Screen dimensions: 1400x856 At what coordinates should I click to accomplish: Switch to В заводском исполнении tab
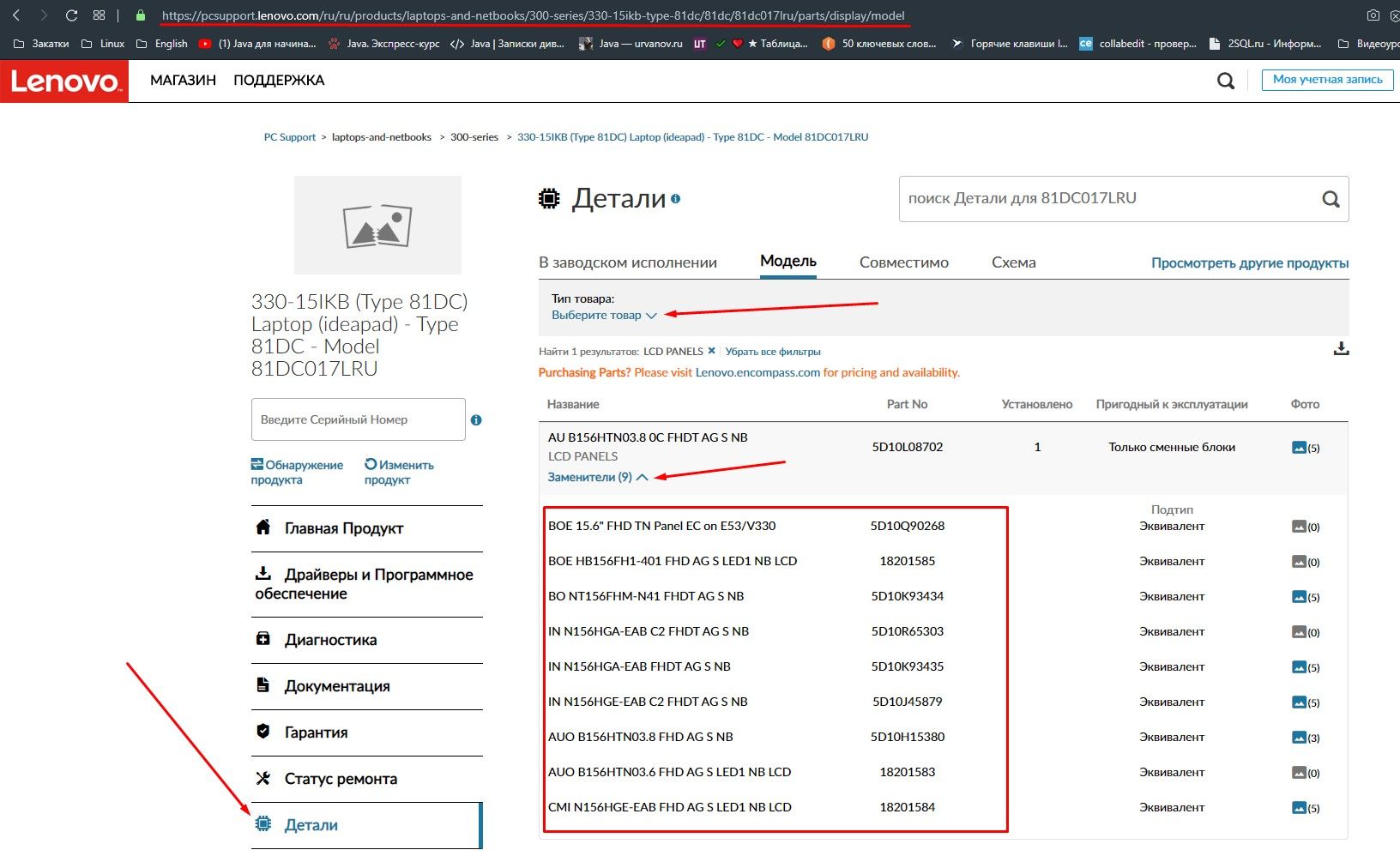(628, 262)
